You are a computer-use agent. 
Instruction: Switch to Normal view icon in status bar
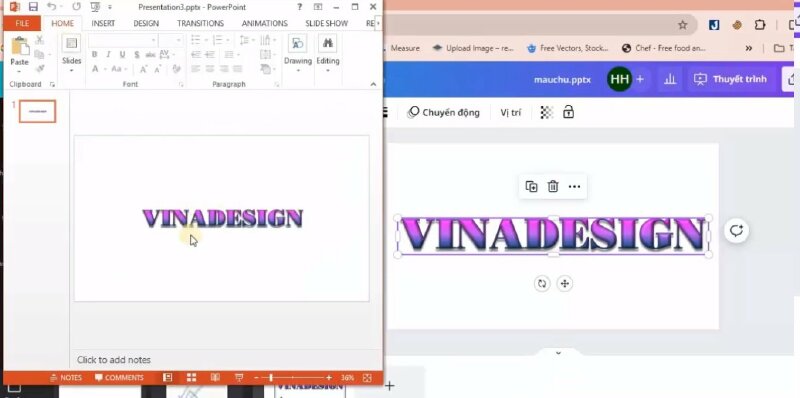[167, 378]
